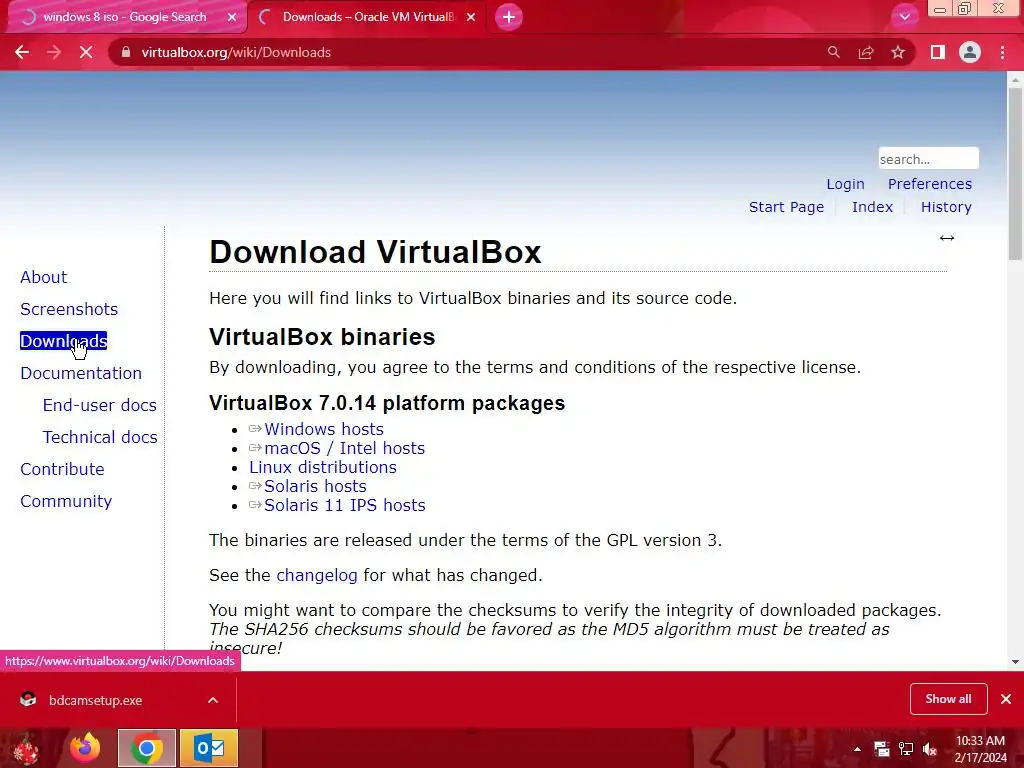Select the Downloads Oracle VM VirtualBox tab
Viewport: 1024px width, 768px height.
coord(368,17)
